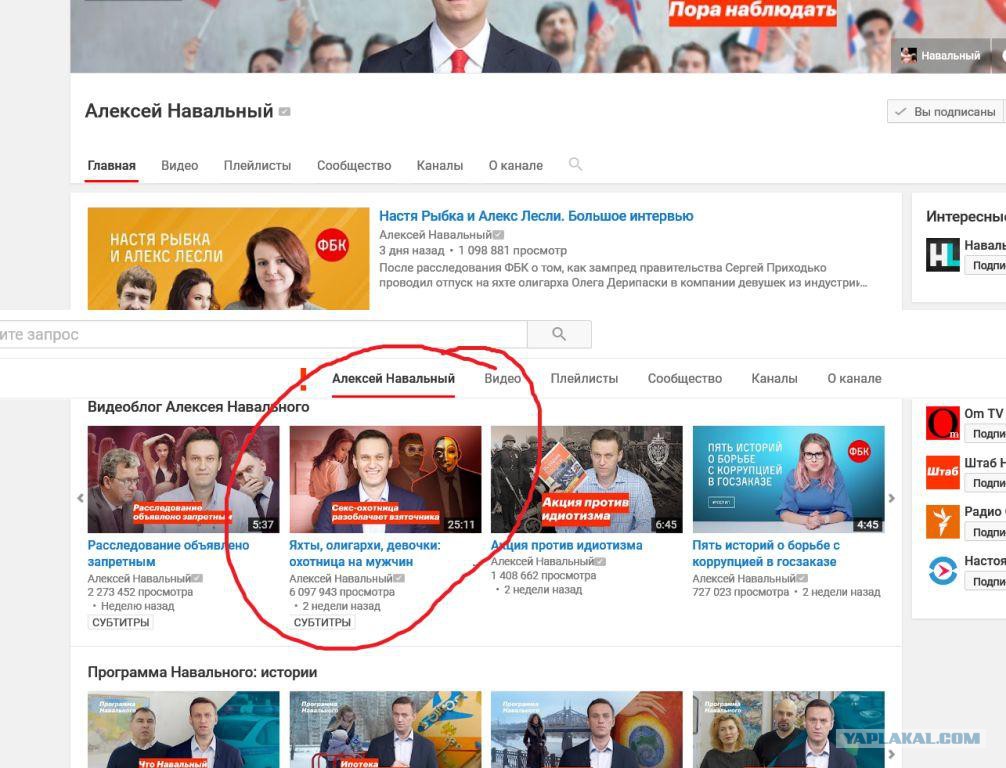The width and height of the screenshot is (1006, 768).
Task: Open the Что Навальный thumbnail in Программа row
Action: tap(183, 730)
